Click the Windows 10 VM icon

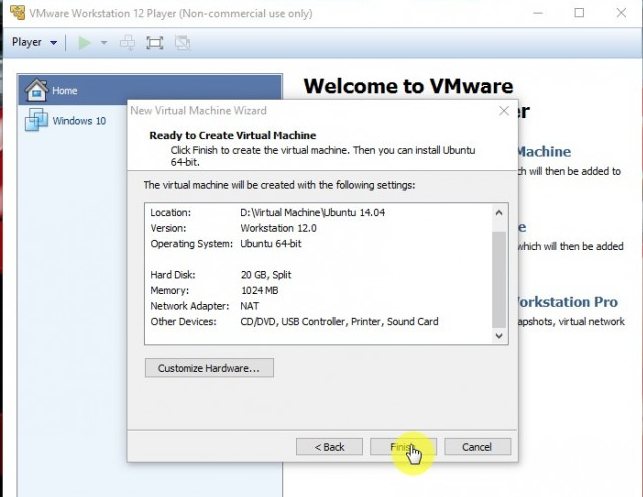(36, 120)
